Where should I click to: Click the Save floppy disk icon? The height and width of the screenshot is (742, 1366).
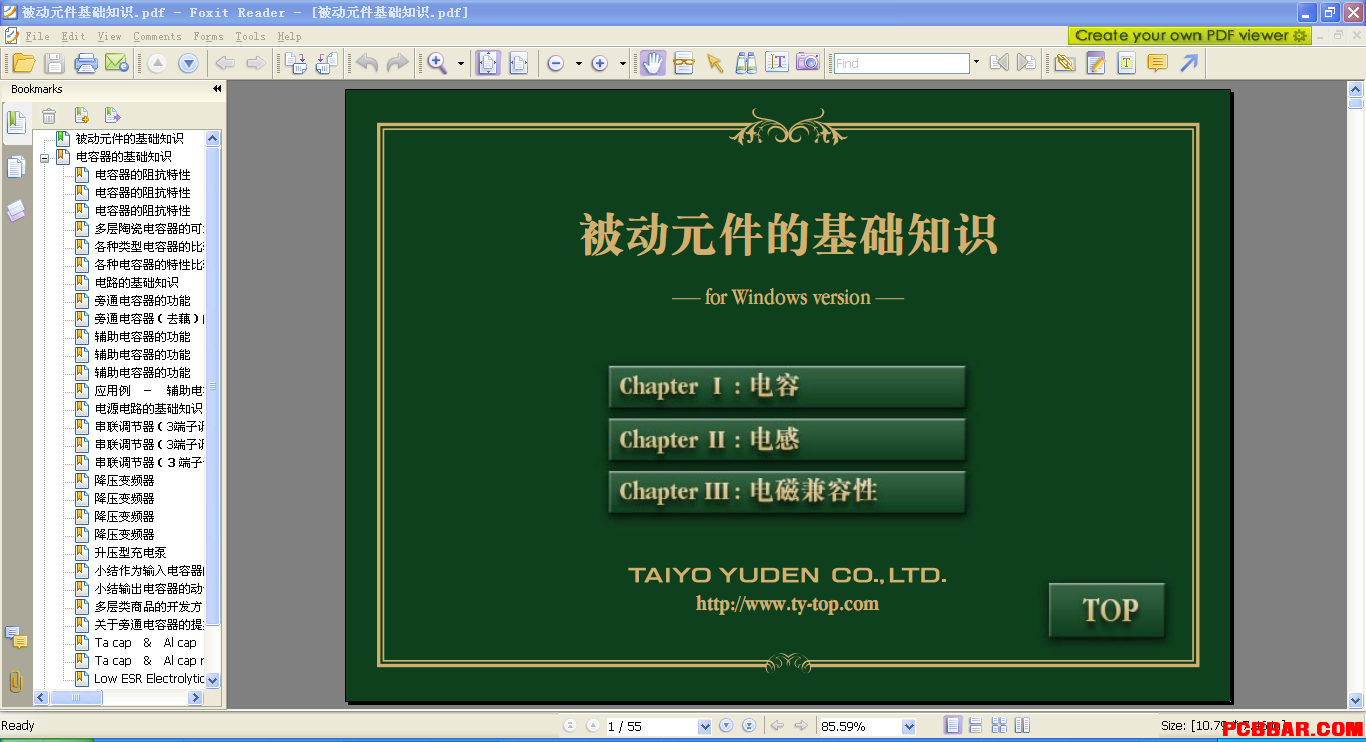pos(55,63)
